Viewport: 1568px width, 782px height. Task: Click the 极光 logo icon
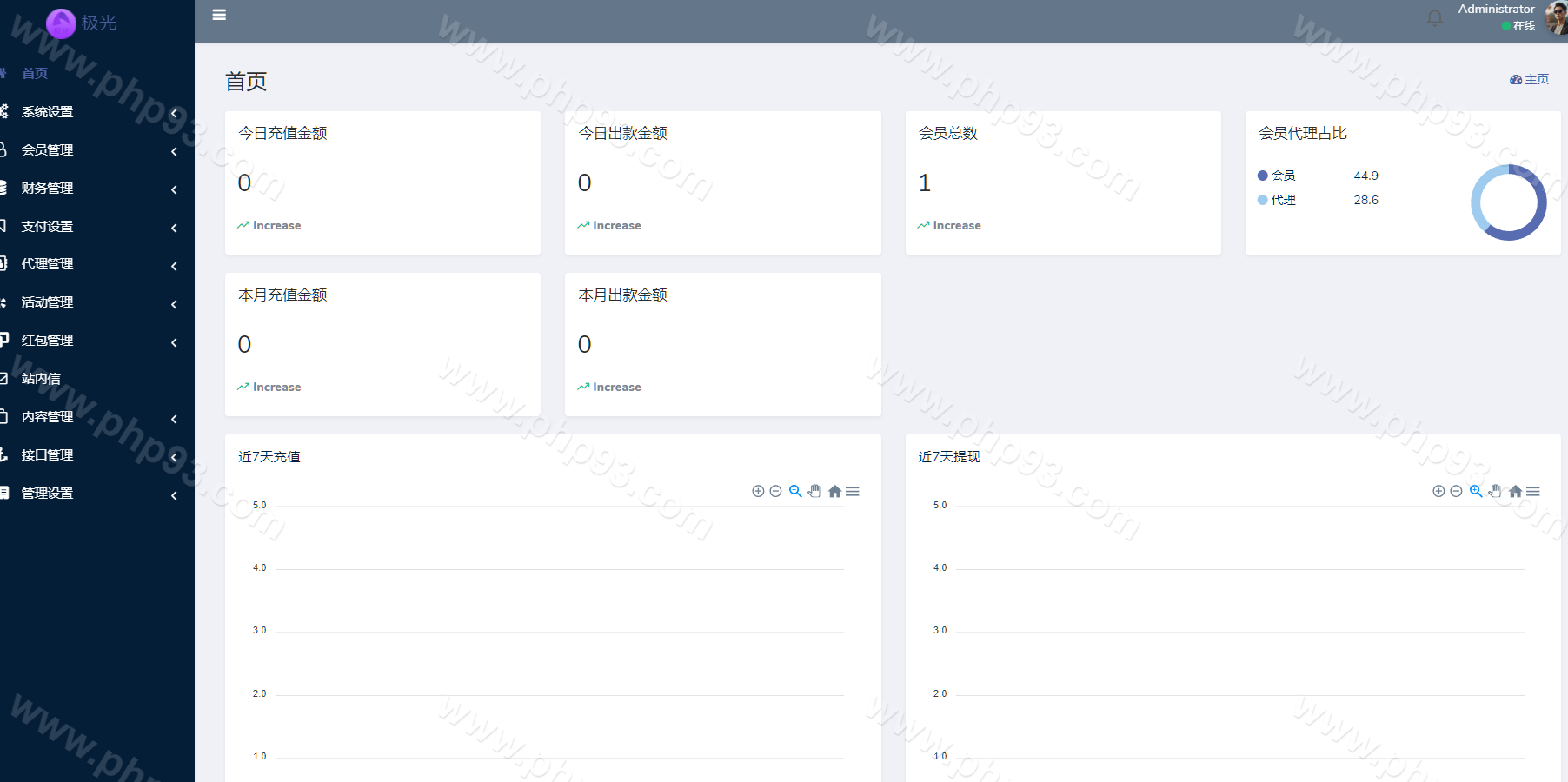pyautogui.click(x=61, y=23)
